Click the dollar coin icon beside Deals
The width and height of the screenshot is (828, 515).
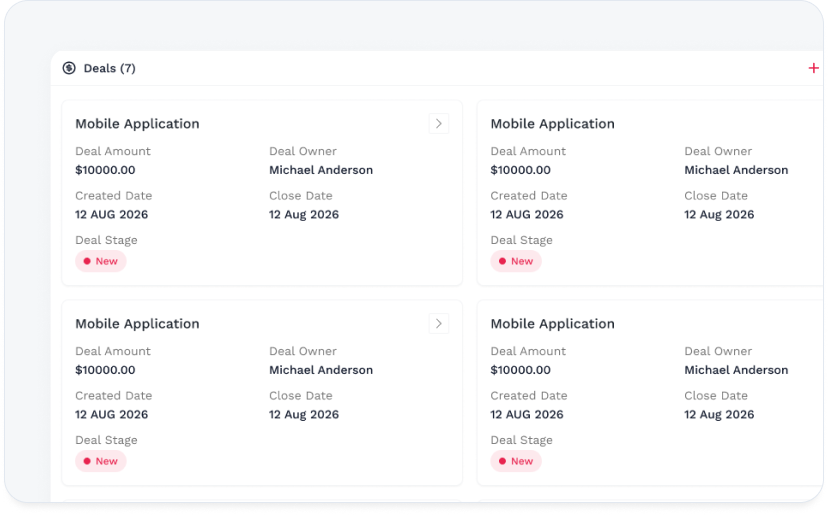69,68
